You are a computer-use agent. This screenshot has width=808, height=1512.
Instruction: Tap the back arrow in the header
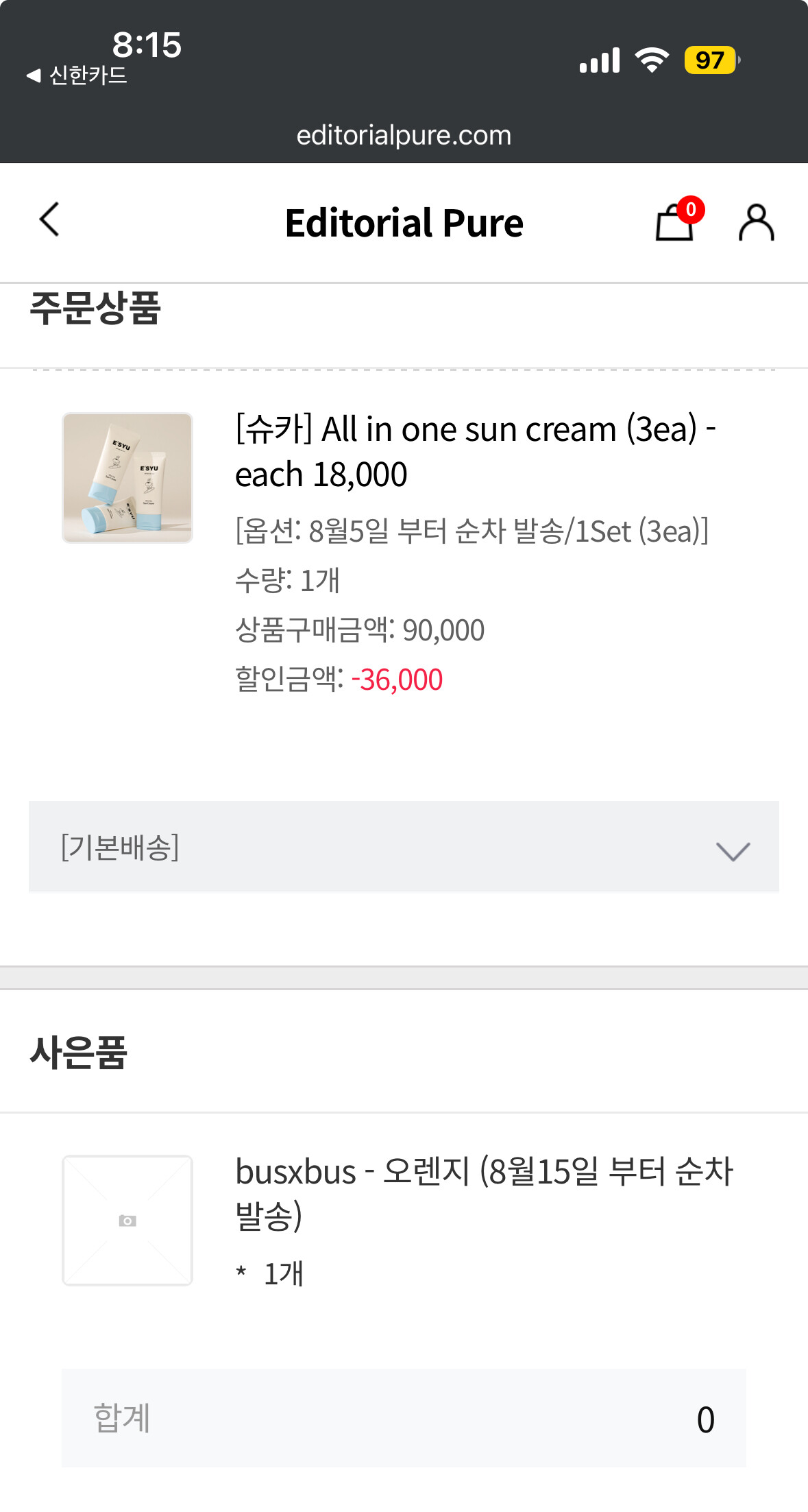coord(49,220)
